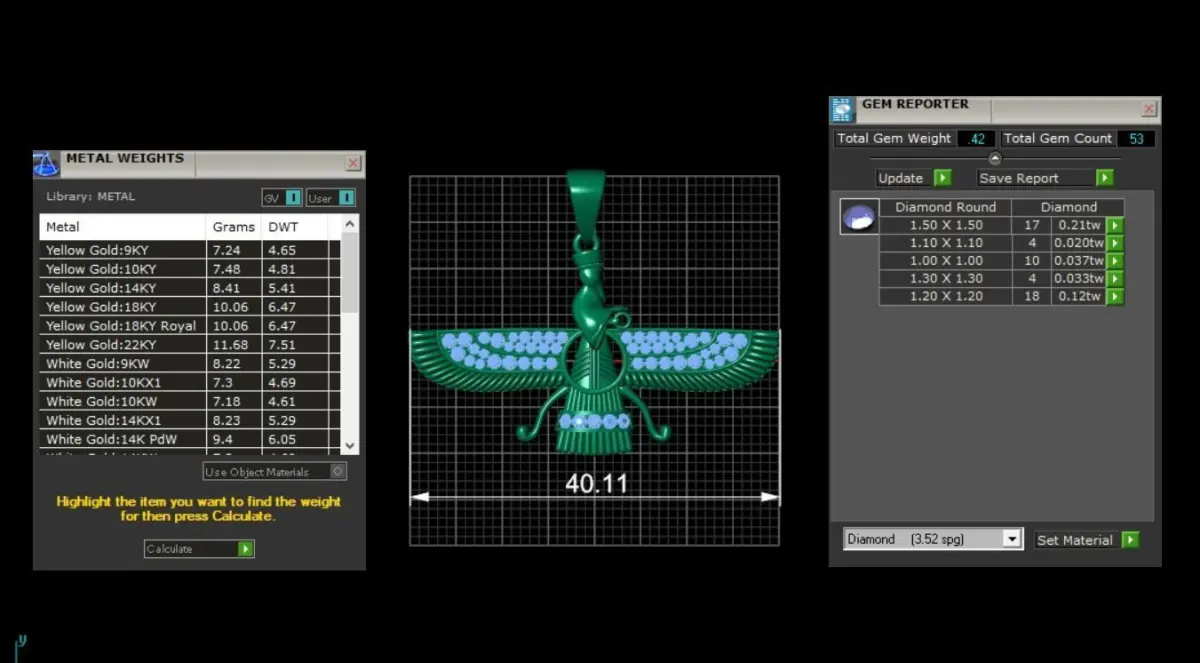Close the Metal Weights panel

(353, 163)
